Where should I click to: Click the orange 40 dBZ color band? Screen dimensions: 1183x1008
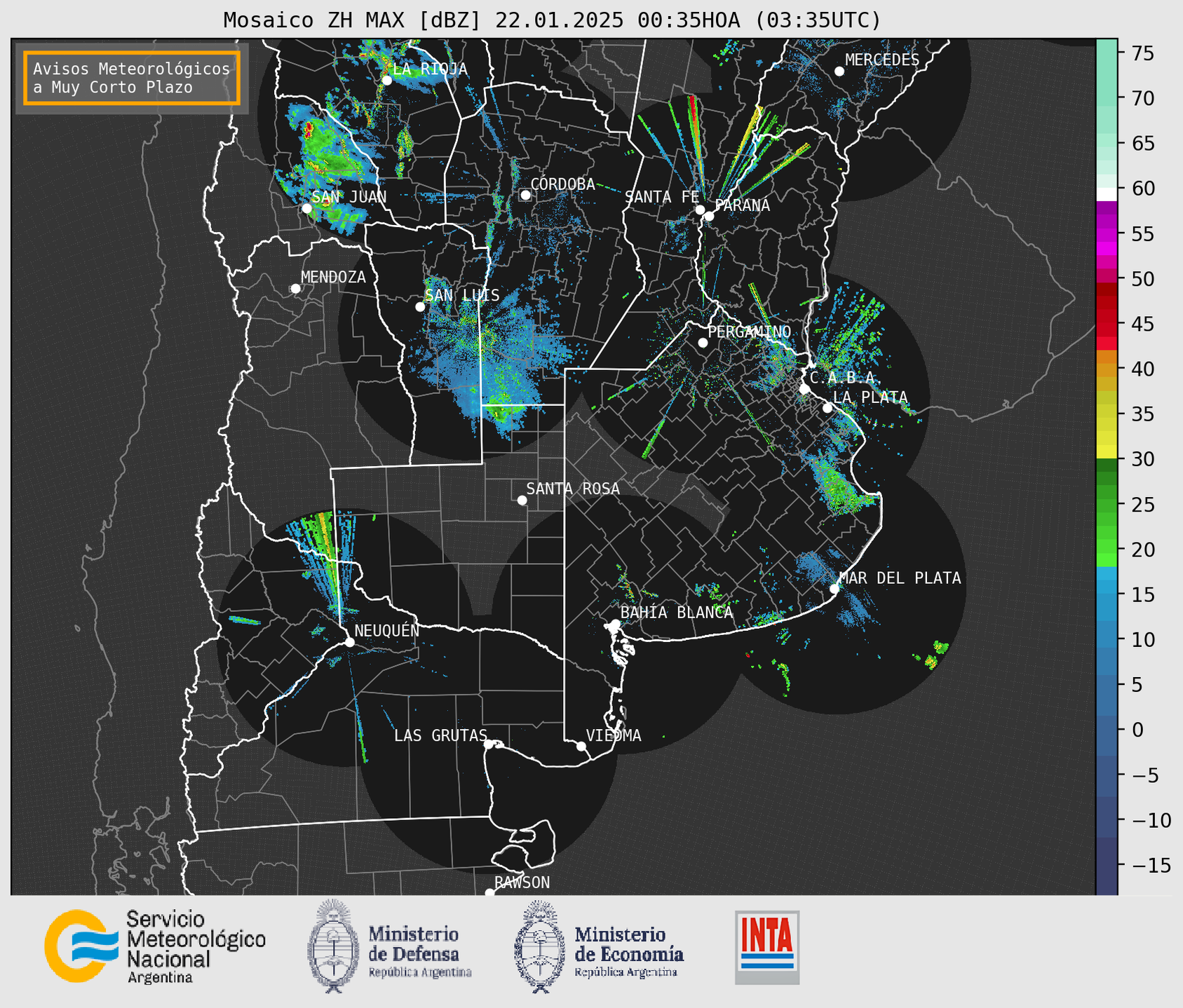[1107, 370]
